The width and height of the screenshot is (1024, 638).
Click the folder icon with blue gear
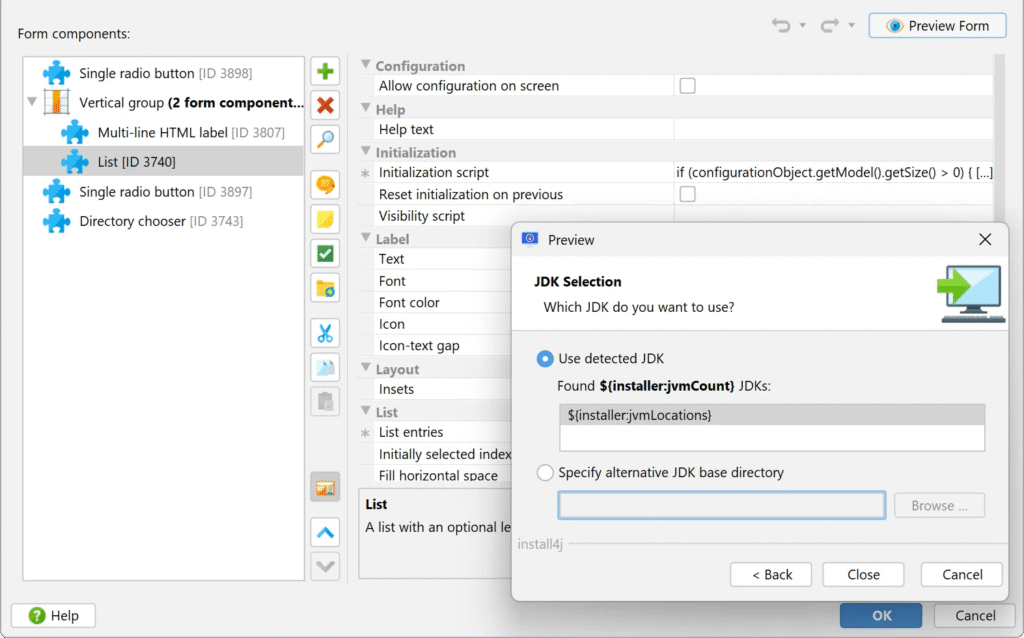click(325, 288)
